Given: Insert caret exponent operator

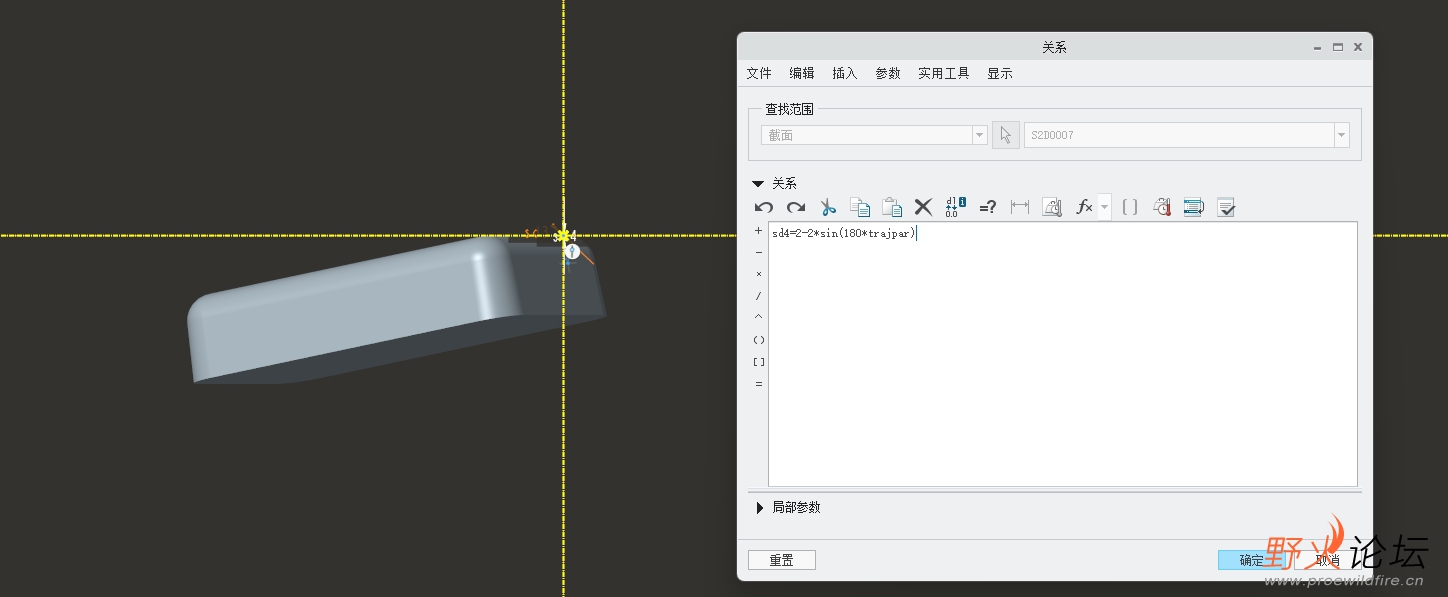Looking at the screenshot, I should (x=759, y=317).
